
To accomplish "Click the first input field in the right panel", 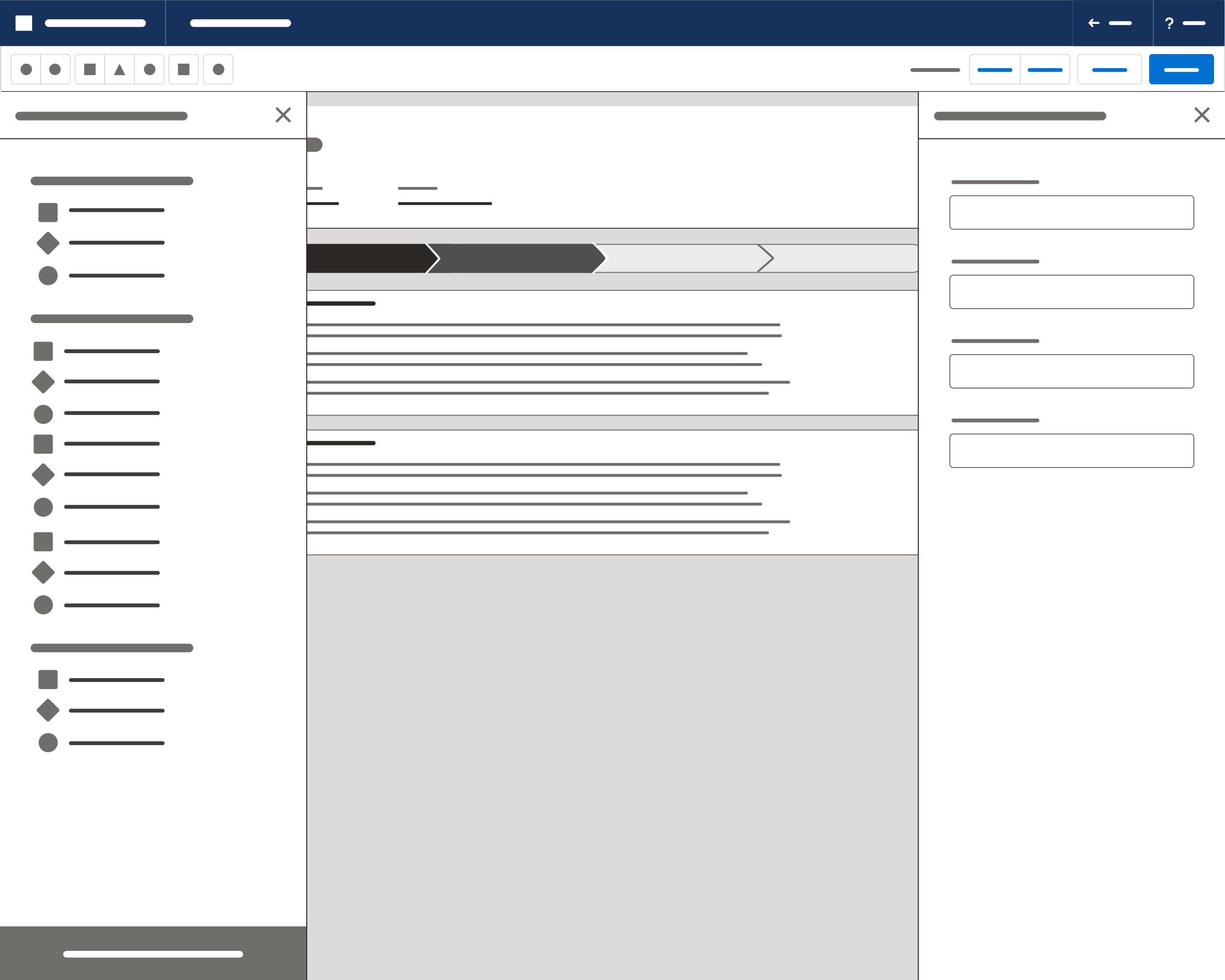I will tap(1071, 212).
